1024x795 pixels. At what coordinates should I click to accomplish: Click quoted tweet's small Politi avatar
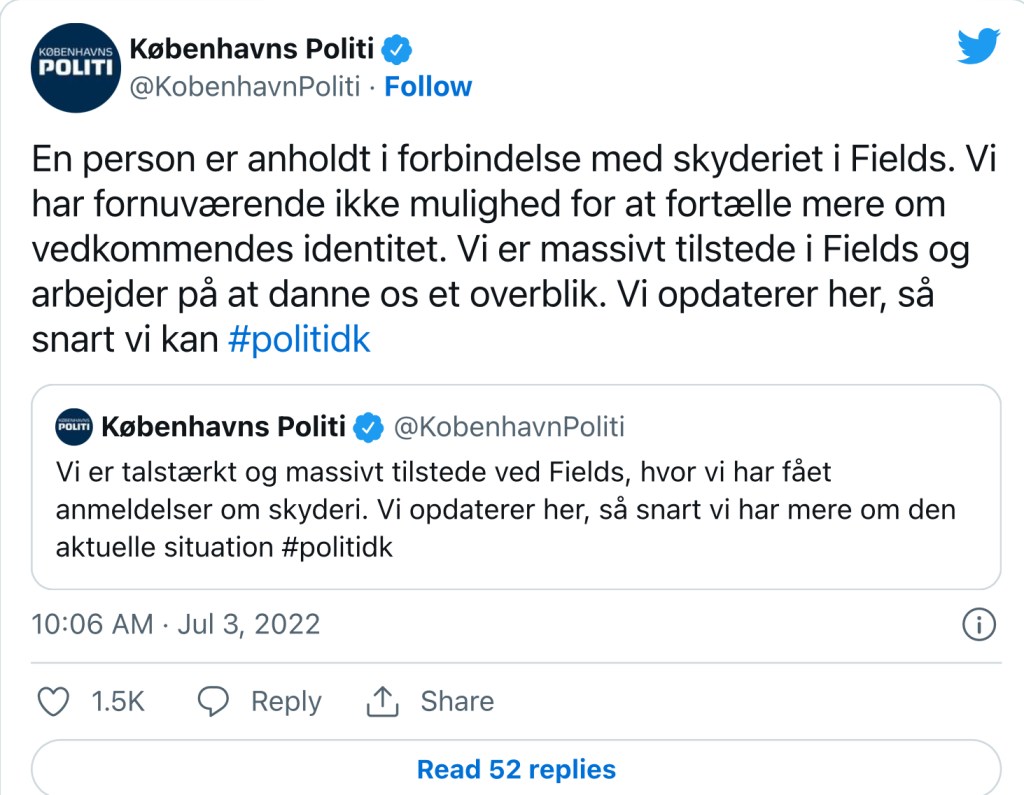pyautogui.click(x=74, y=428)
